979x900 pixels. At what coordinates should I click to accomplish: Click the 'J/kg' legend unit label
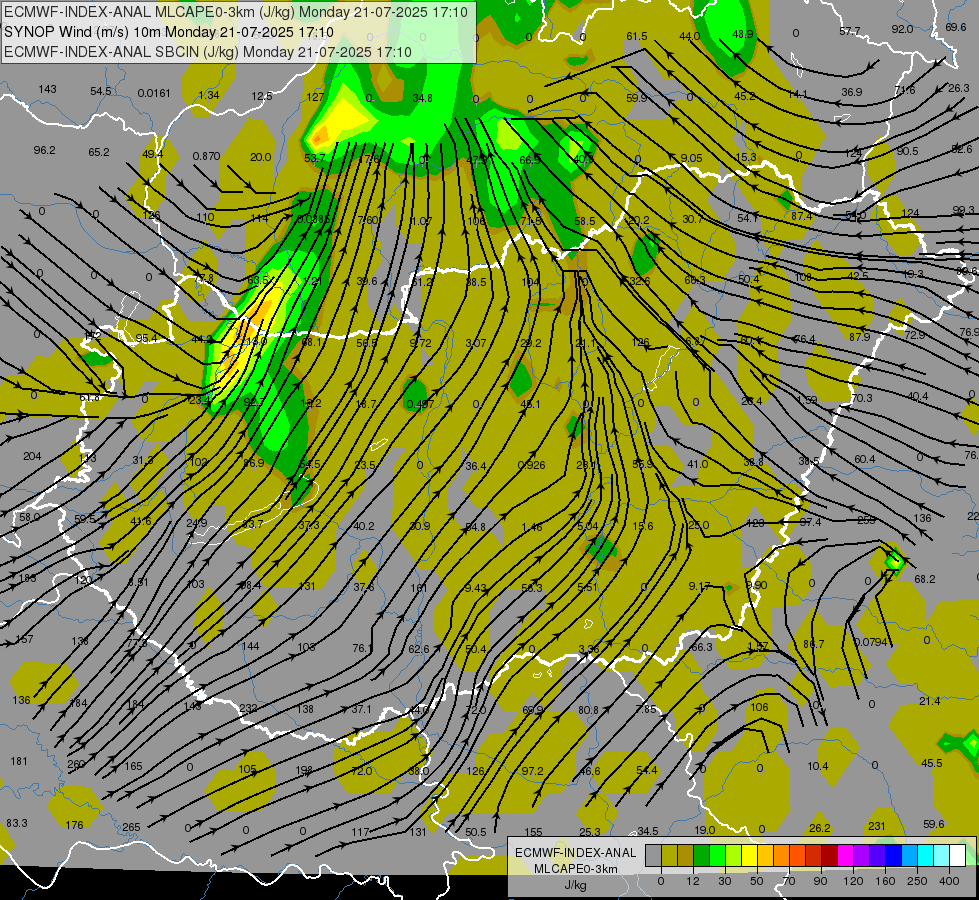(575, 884)
